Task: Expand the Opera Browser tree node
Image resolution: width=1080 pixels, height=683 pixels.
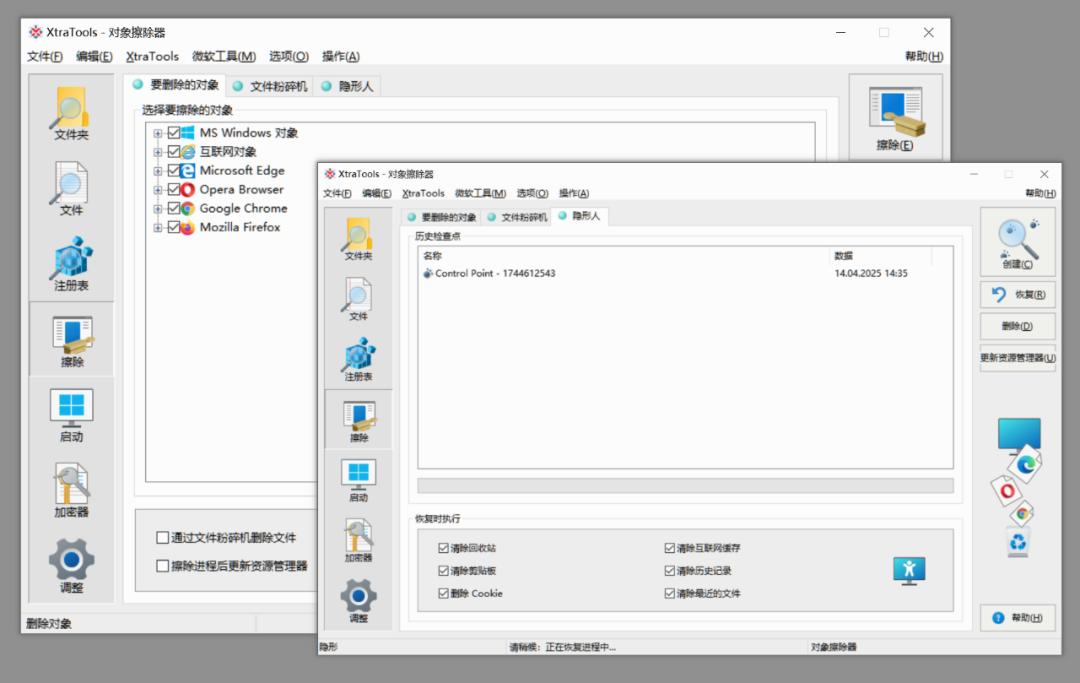Action: [x=158, y=190]
